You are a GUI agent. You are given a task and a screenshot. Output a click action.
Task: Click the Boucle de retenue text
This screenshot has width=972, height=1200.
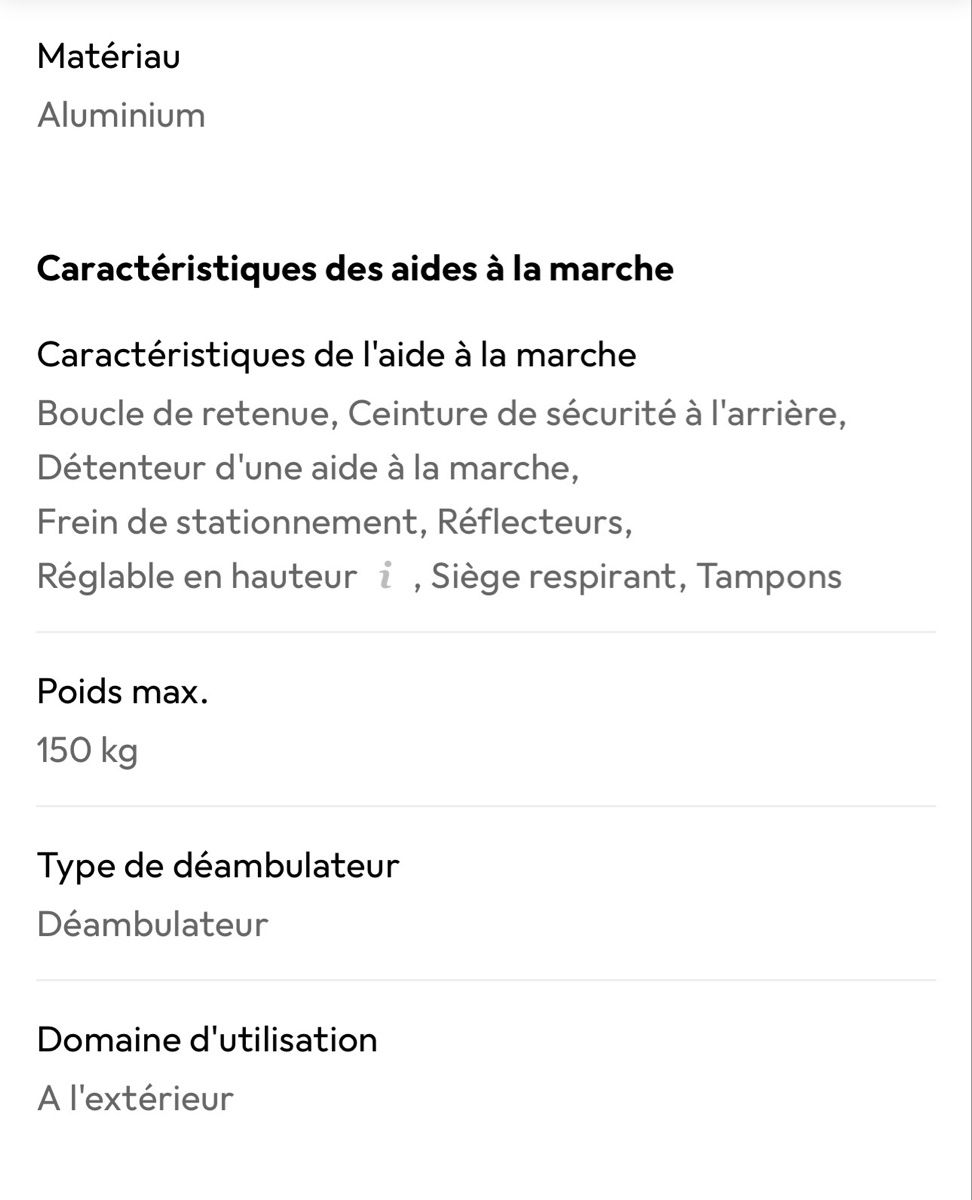coord(183,413)
